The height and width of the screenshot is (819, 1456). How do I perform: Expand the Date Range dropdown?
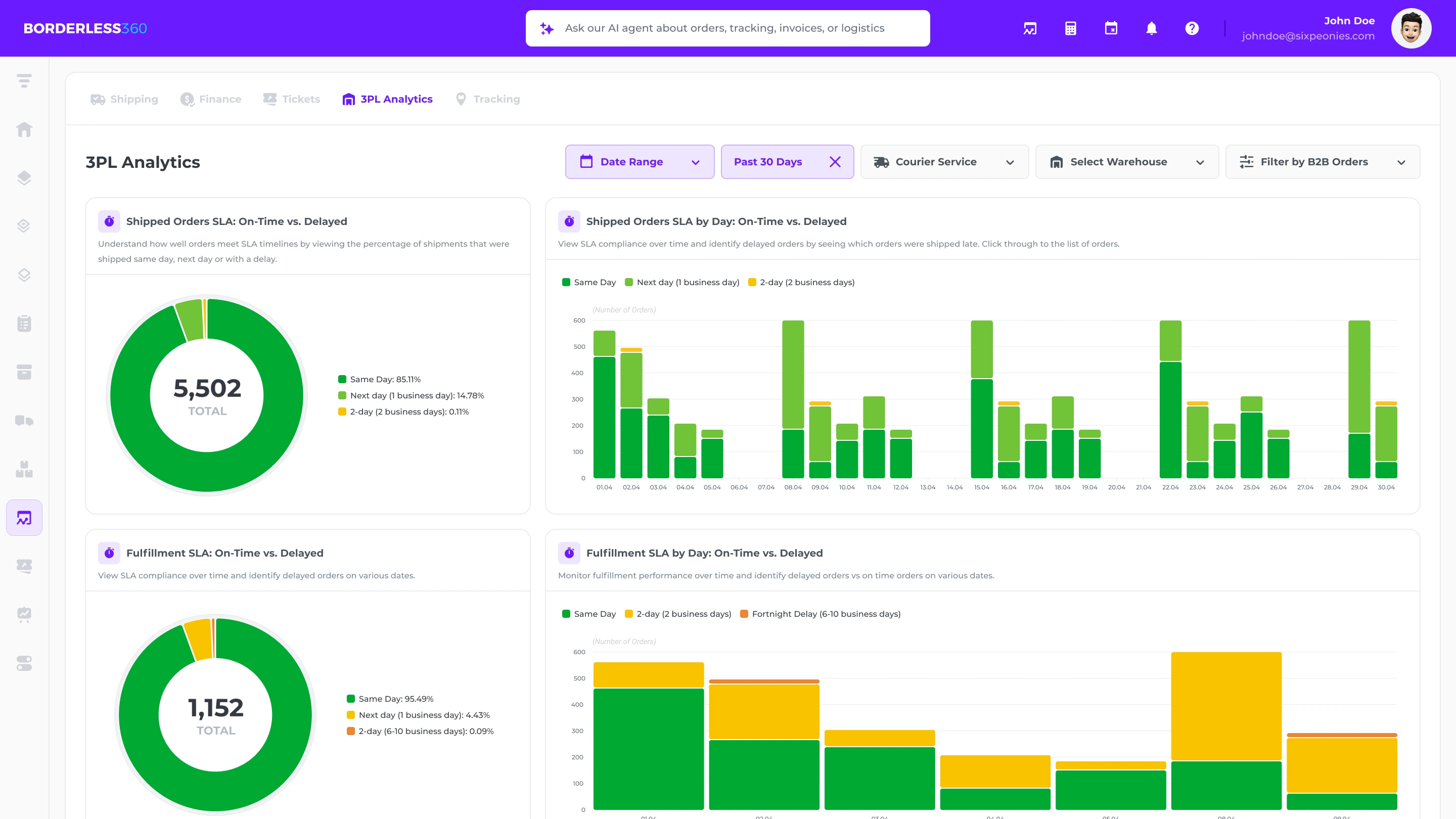(639, 162)
